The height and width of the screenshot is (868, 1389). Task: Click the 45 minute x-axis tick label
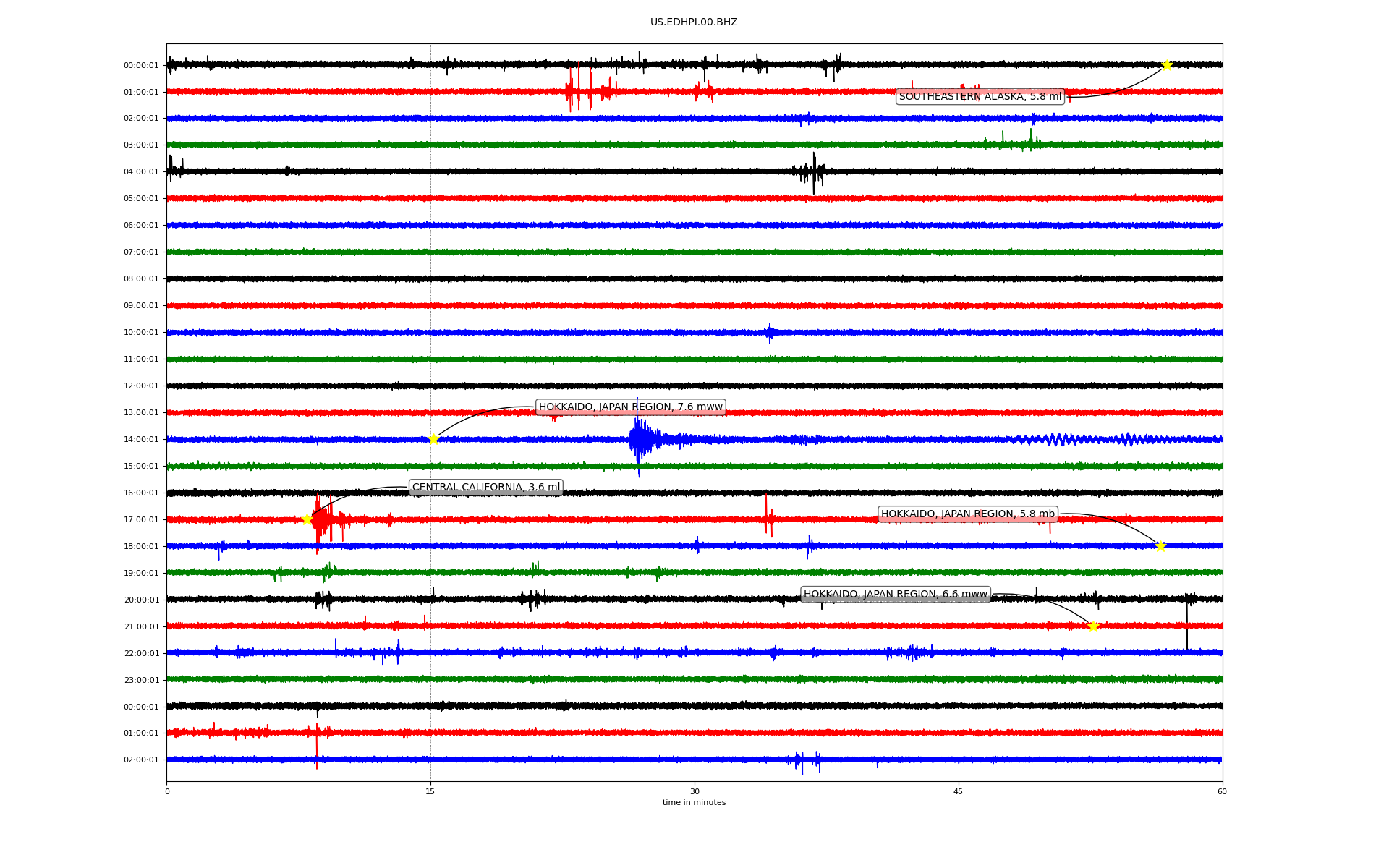[959, 791]
